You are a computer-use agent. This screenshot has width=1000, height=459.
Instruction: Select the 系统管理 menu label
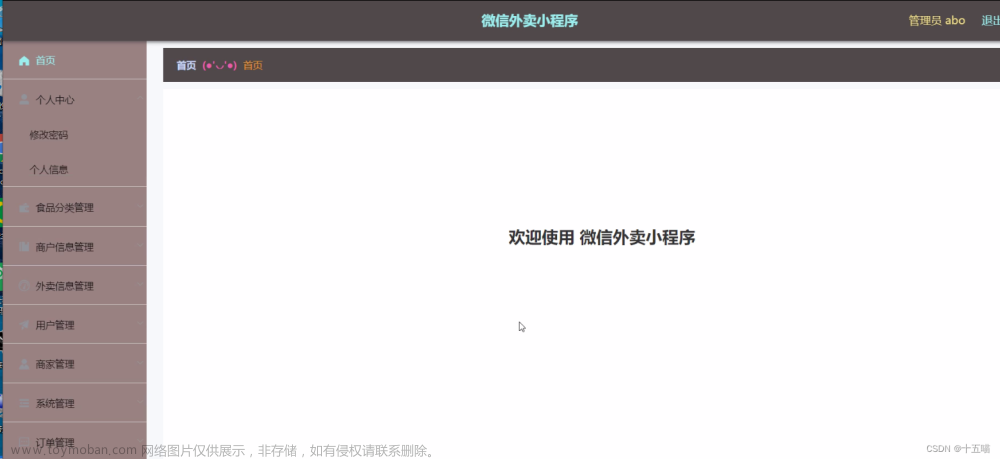(x=55, y=404)
